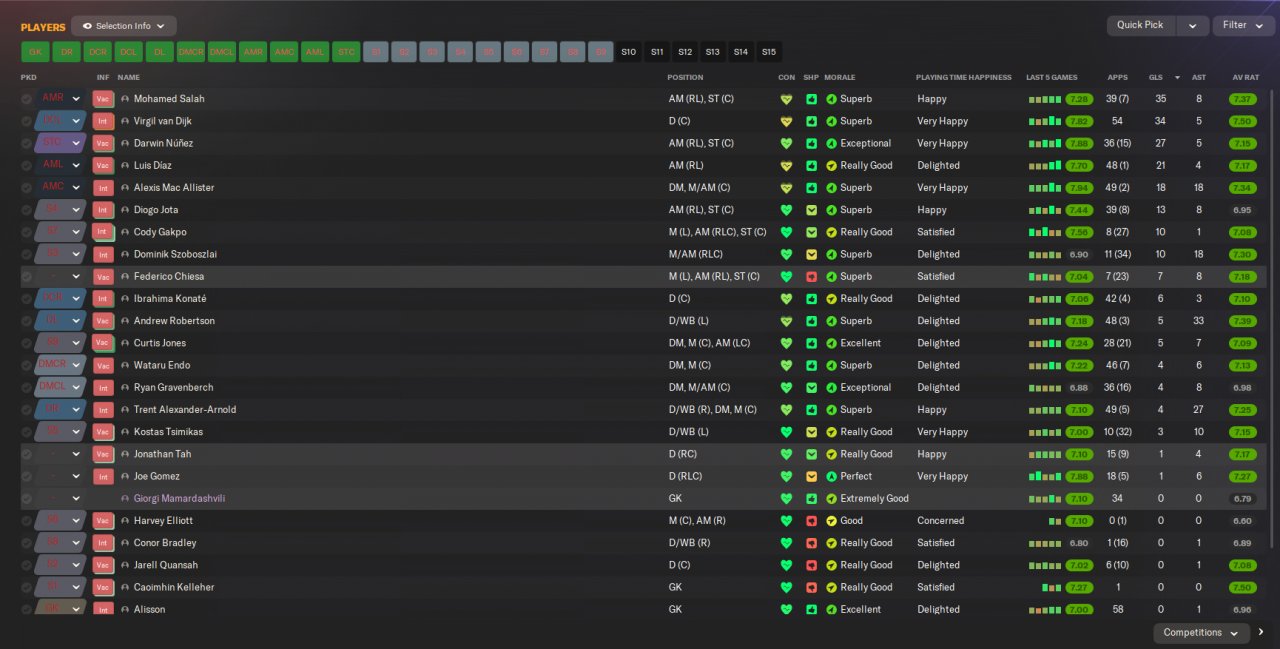
Task: Open the Filter dropdown
Action: 1243,26
